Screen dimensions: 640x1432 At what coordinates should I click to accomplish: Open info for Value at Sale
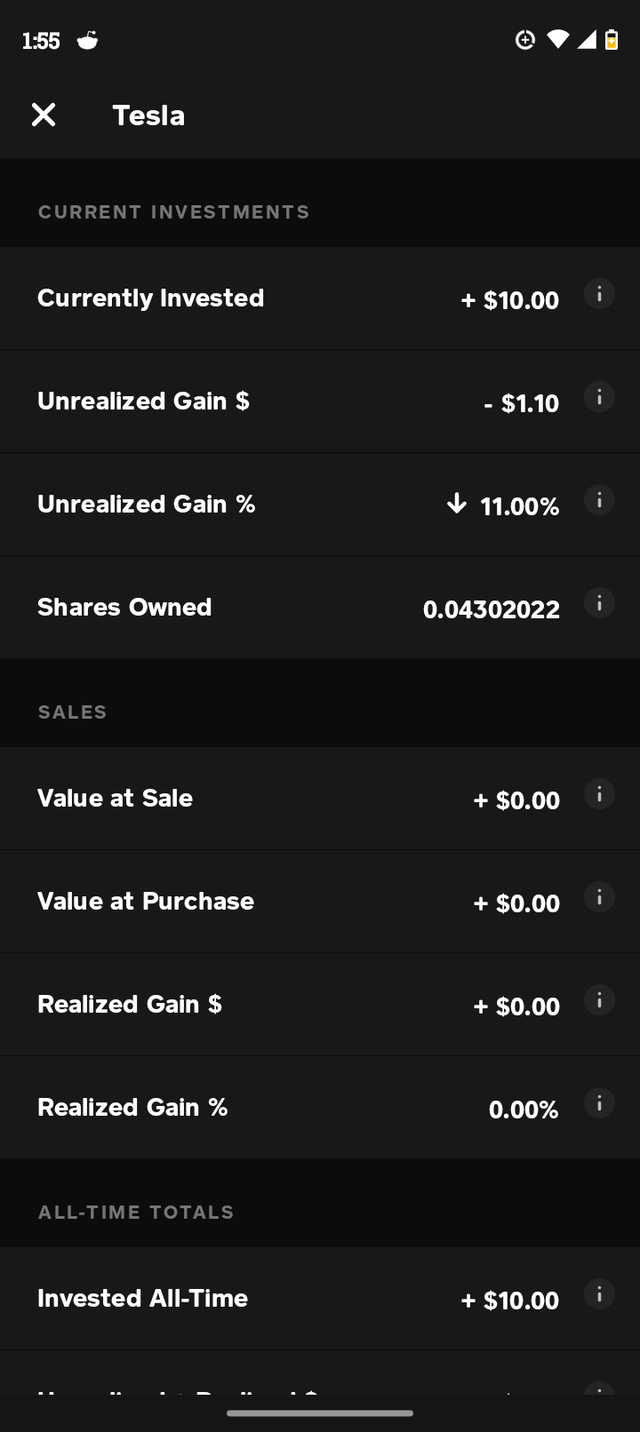tap(599, 794)
